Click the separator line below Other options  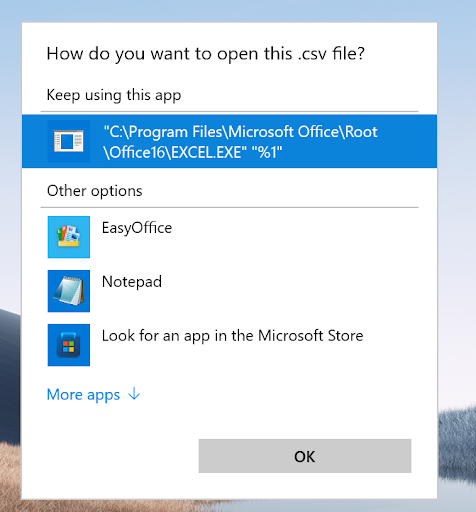pos(229,207)
